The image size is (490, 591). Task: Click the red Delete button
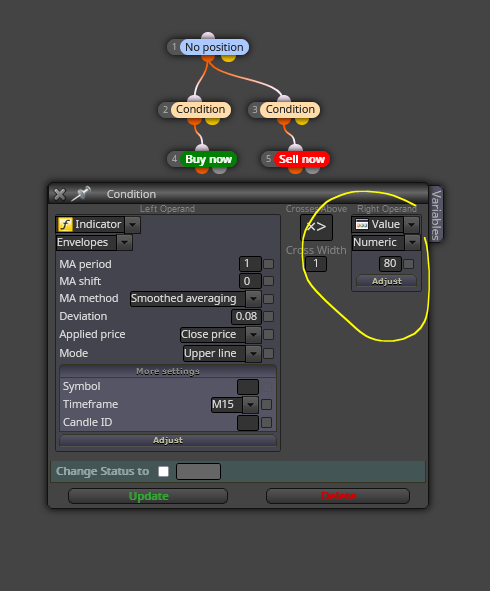tap(338, 496)
